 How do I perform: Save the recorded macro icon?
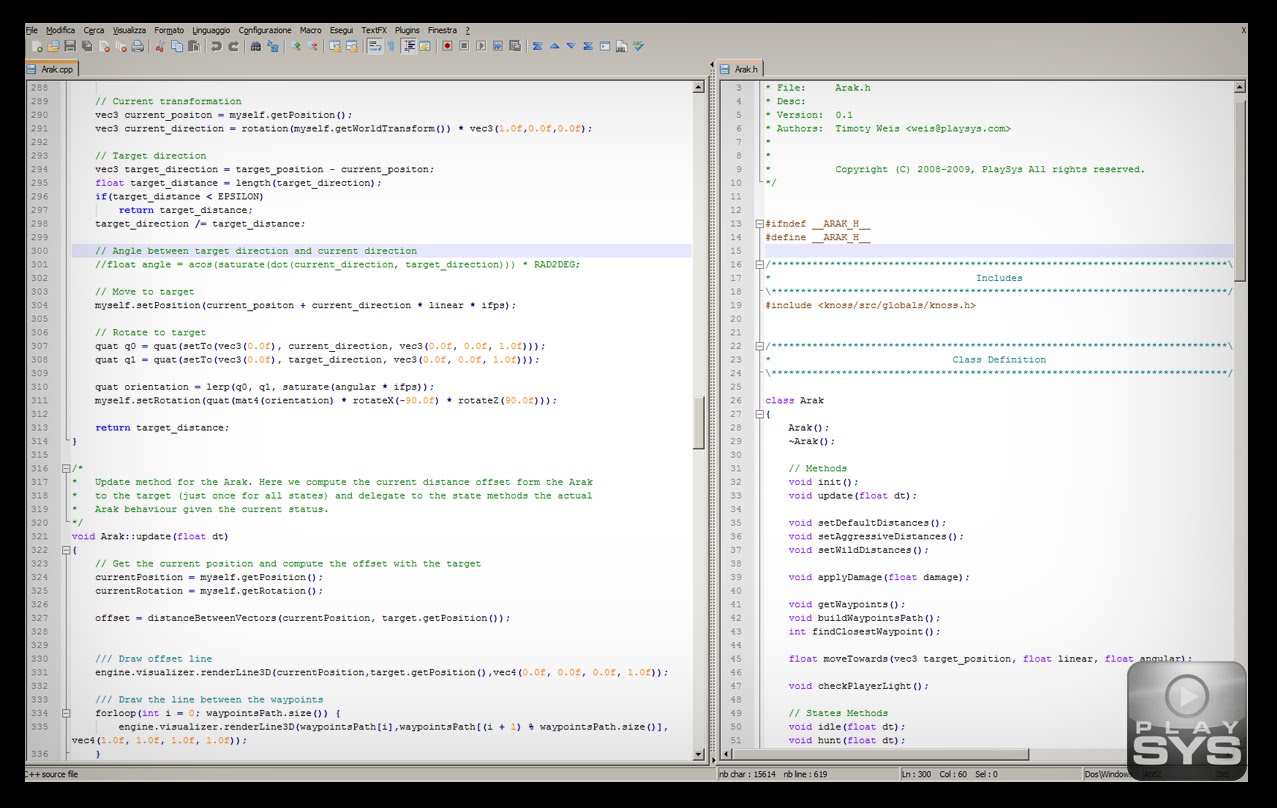coord(514,46)
